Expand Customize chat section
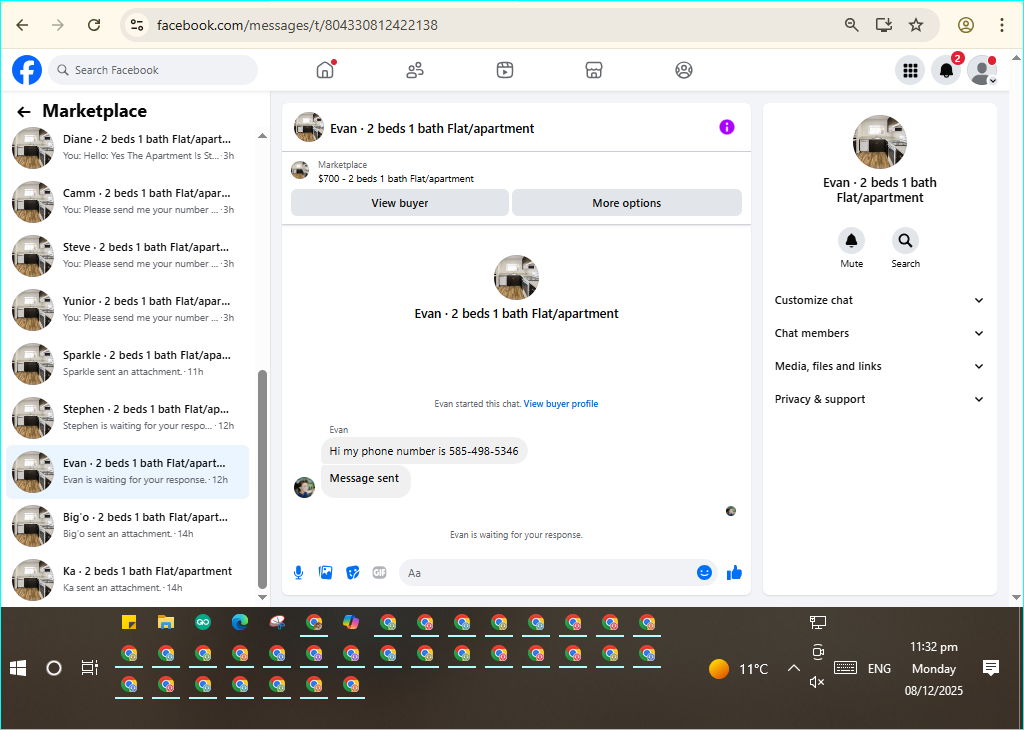This screenshot has width=1024, height=730. pos(879,300)
